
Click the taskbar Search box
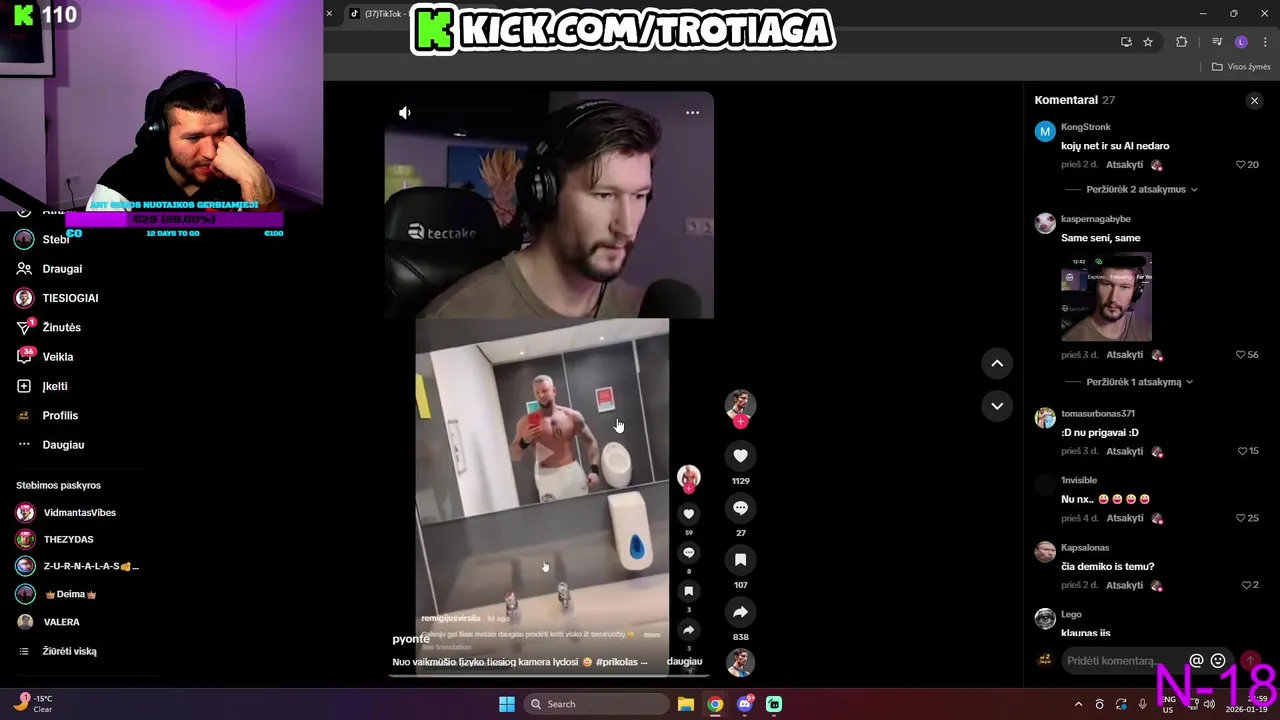[596, 704]
